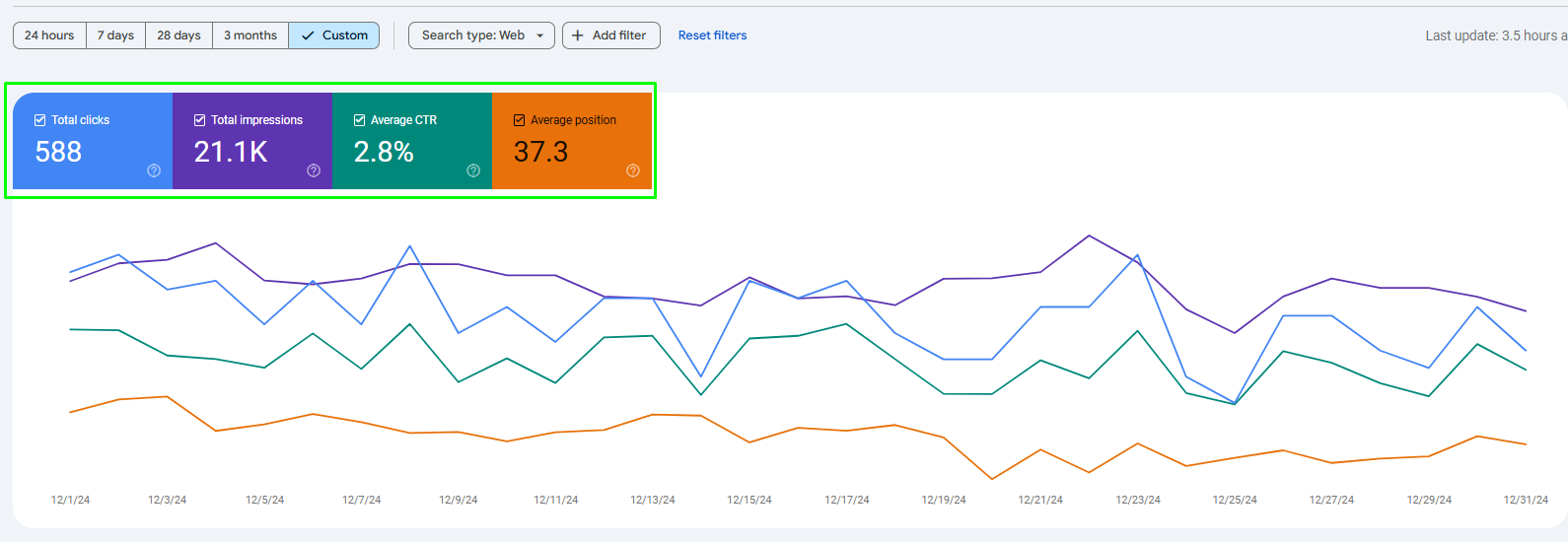Image resolution: width=1568 pixels, height=542 pixels.
Task: Click the plus icon in Add filter
Action: click(578, 35)
